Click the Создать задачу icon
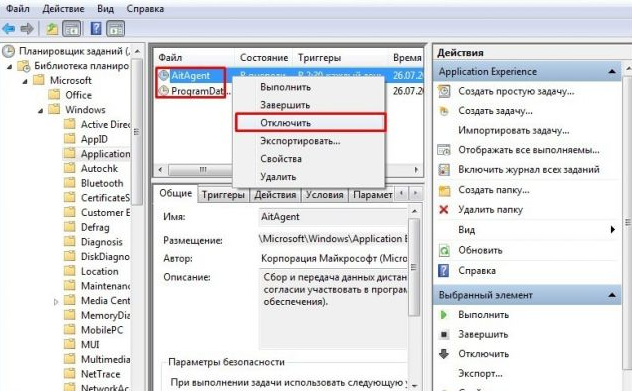Screen dimensions: 632x391 (444, 111)
